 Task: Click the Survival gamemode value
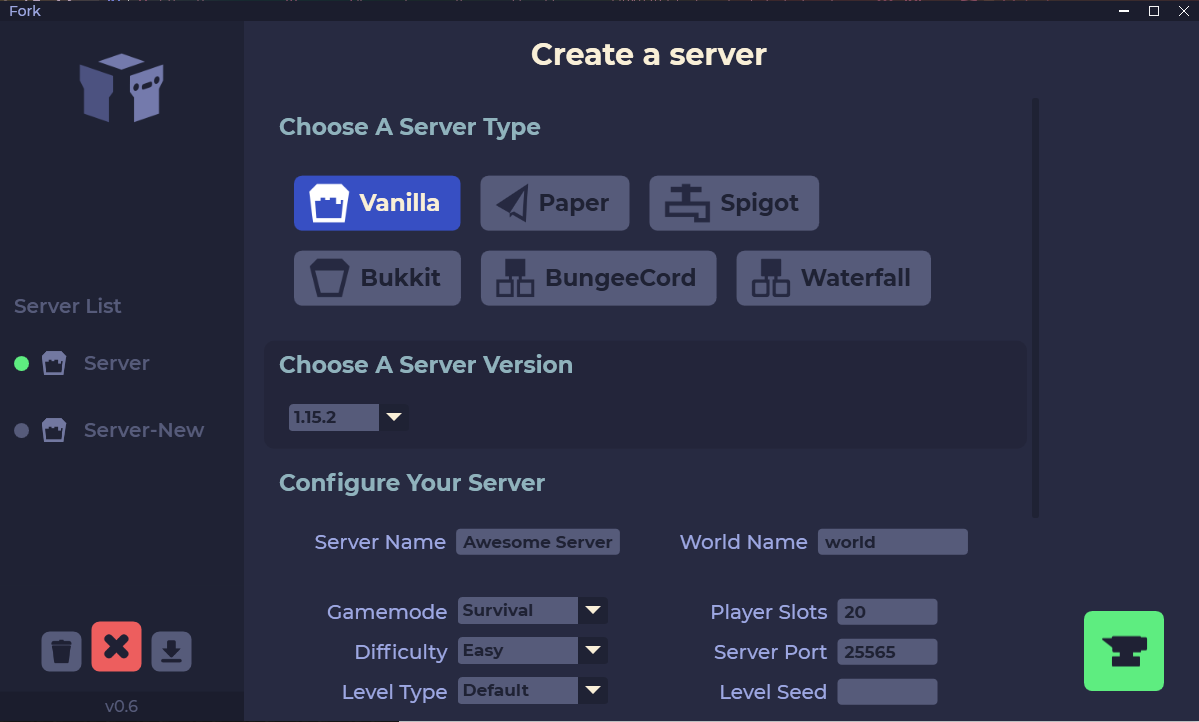[x=518, y=610]
